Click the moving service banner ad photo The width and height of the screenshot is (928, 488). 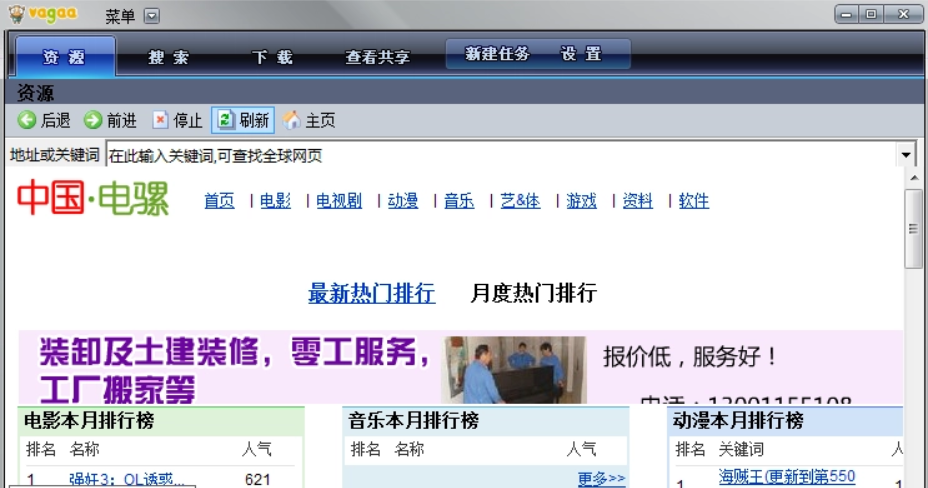pos(514,370)
